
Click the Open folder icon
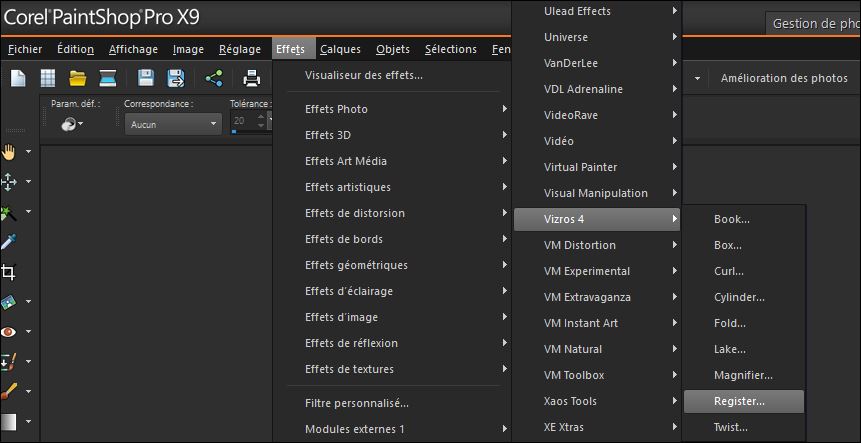coord(77,79)
